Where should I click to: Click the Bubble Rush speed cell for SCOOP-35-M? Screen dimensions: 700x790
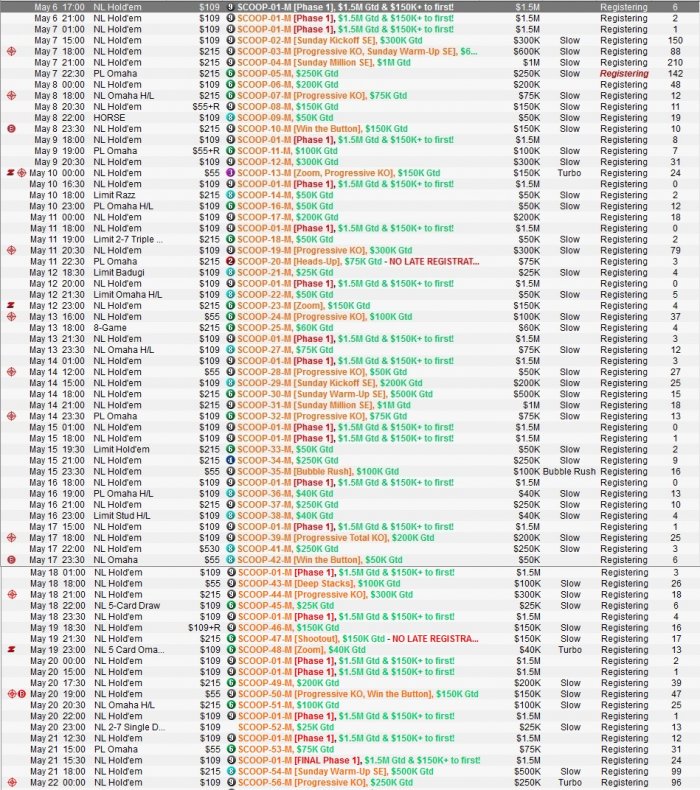(569, 472)
